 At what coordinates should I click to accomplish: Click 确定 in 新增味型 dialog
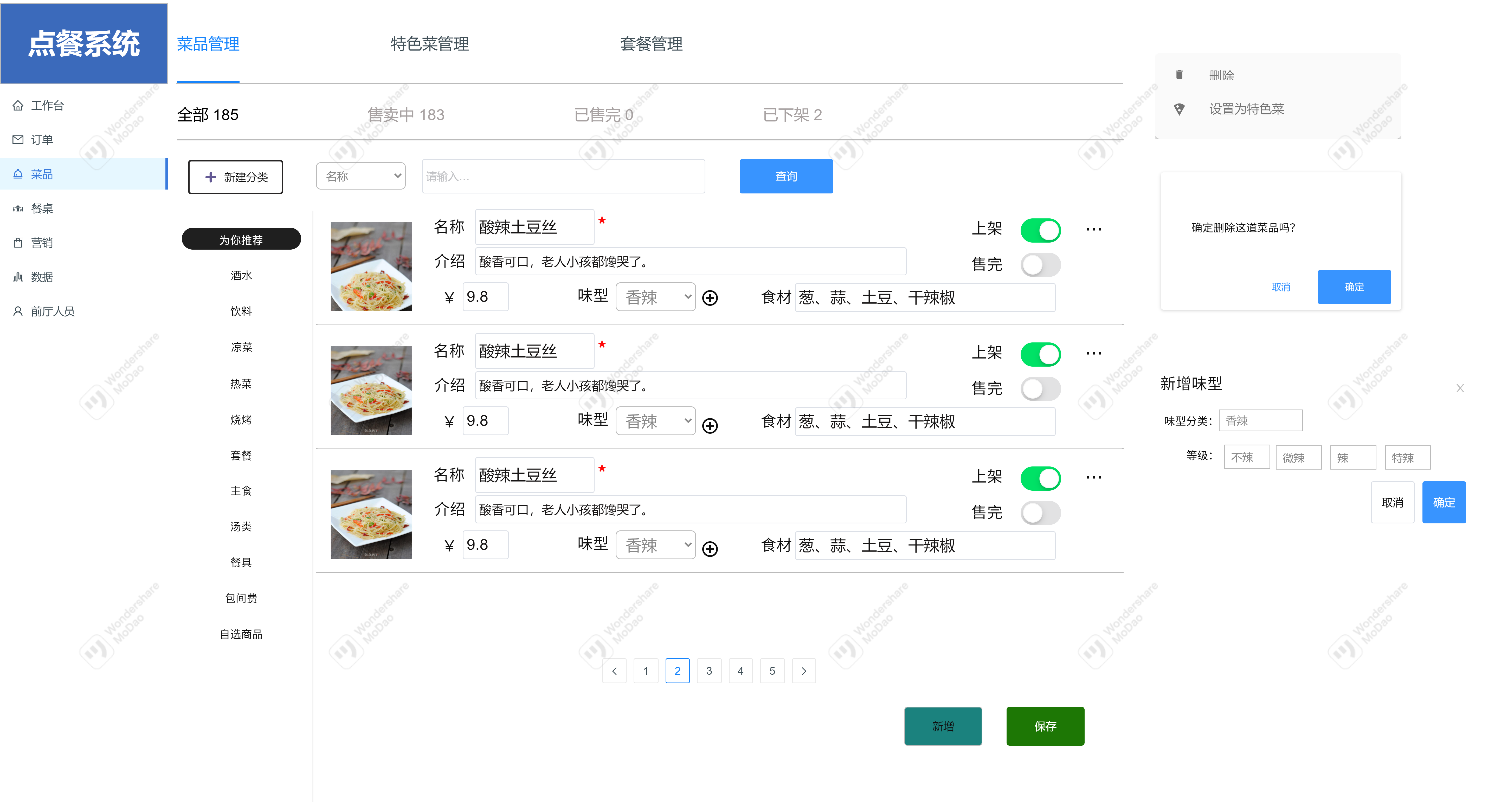pyautogui.click(x=1444, y=502)
